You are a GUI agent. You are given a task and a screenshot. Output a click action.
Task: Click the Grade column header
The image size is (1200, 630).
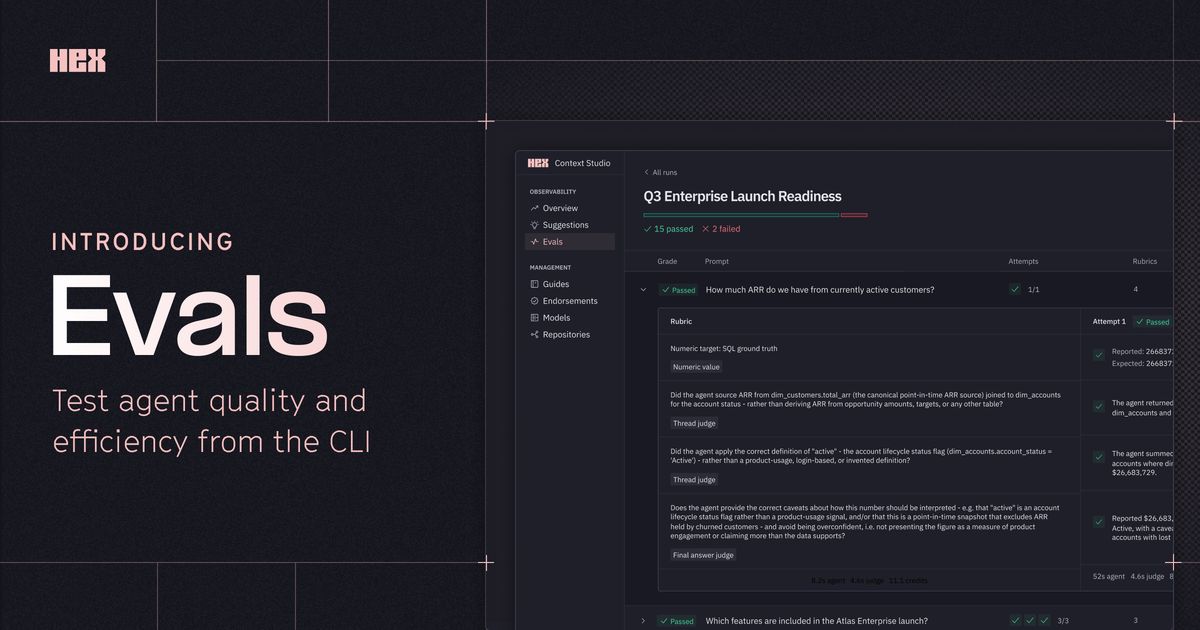(667, 262)
